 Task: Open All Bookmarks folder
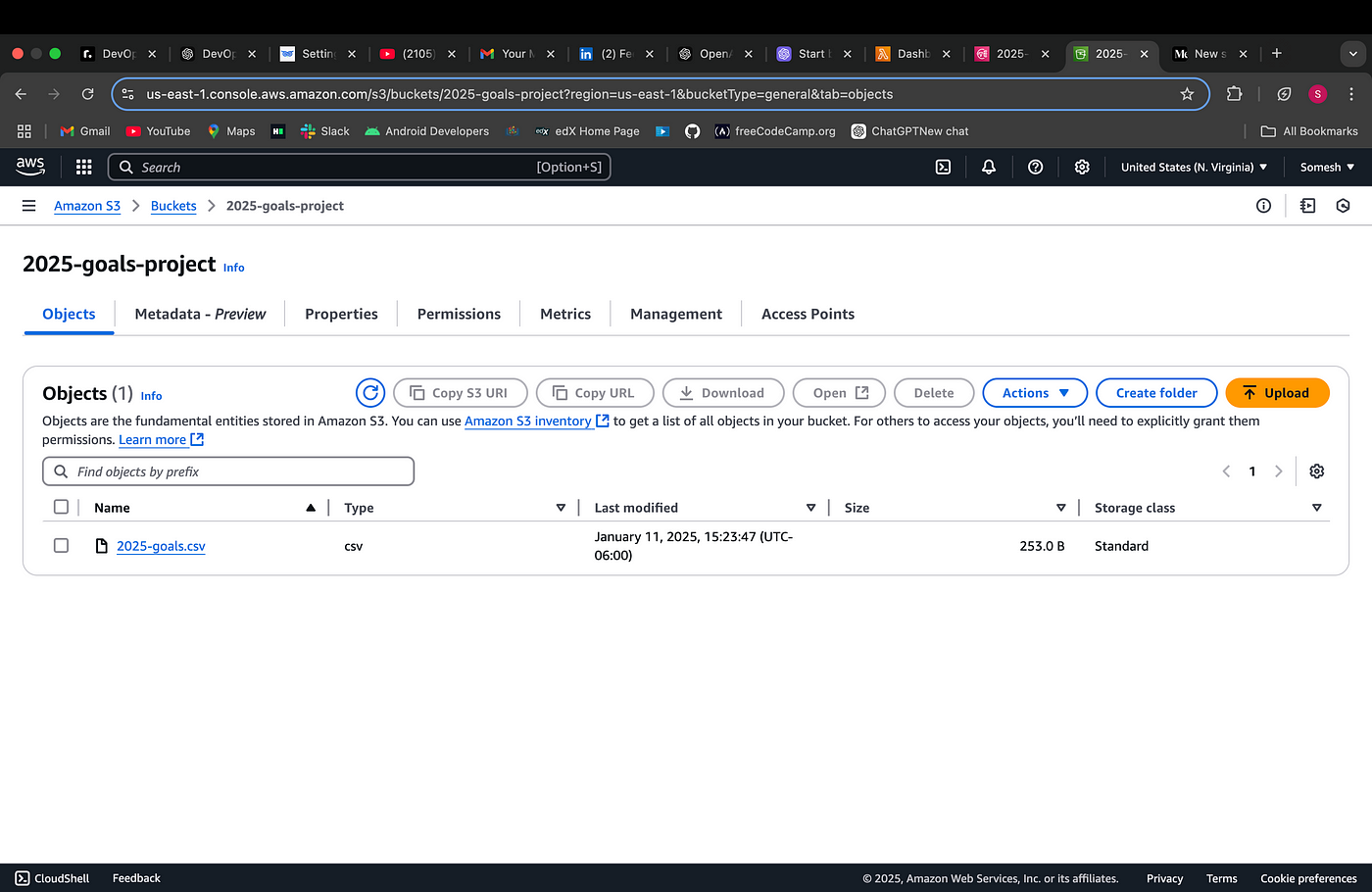[x=1309, y=131]
